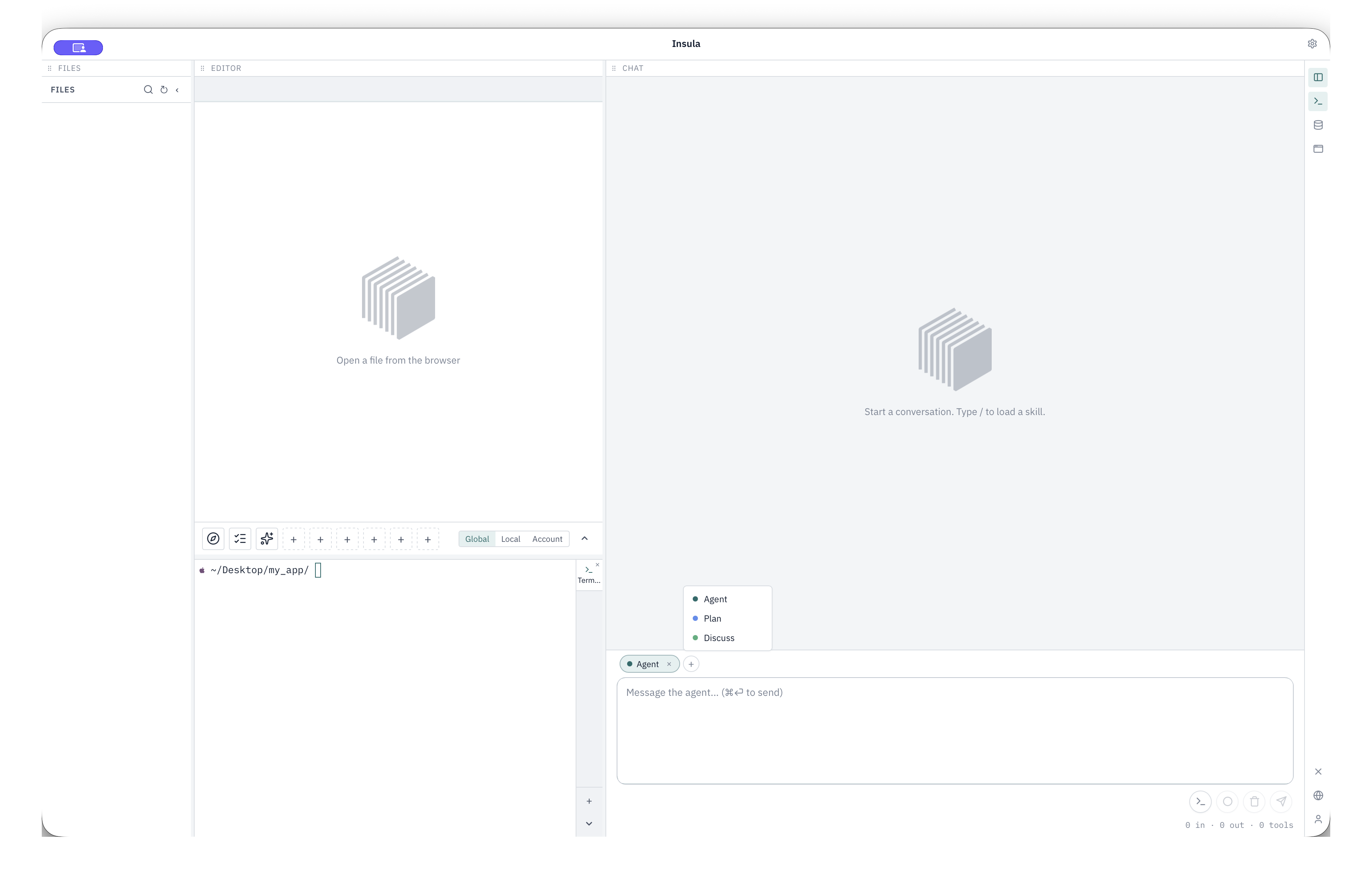This screenshot has height=892, width=1372.
Task: Click the circle stop icon below the message box
Action: [x=1227, y=801]
